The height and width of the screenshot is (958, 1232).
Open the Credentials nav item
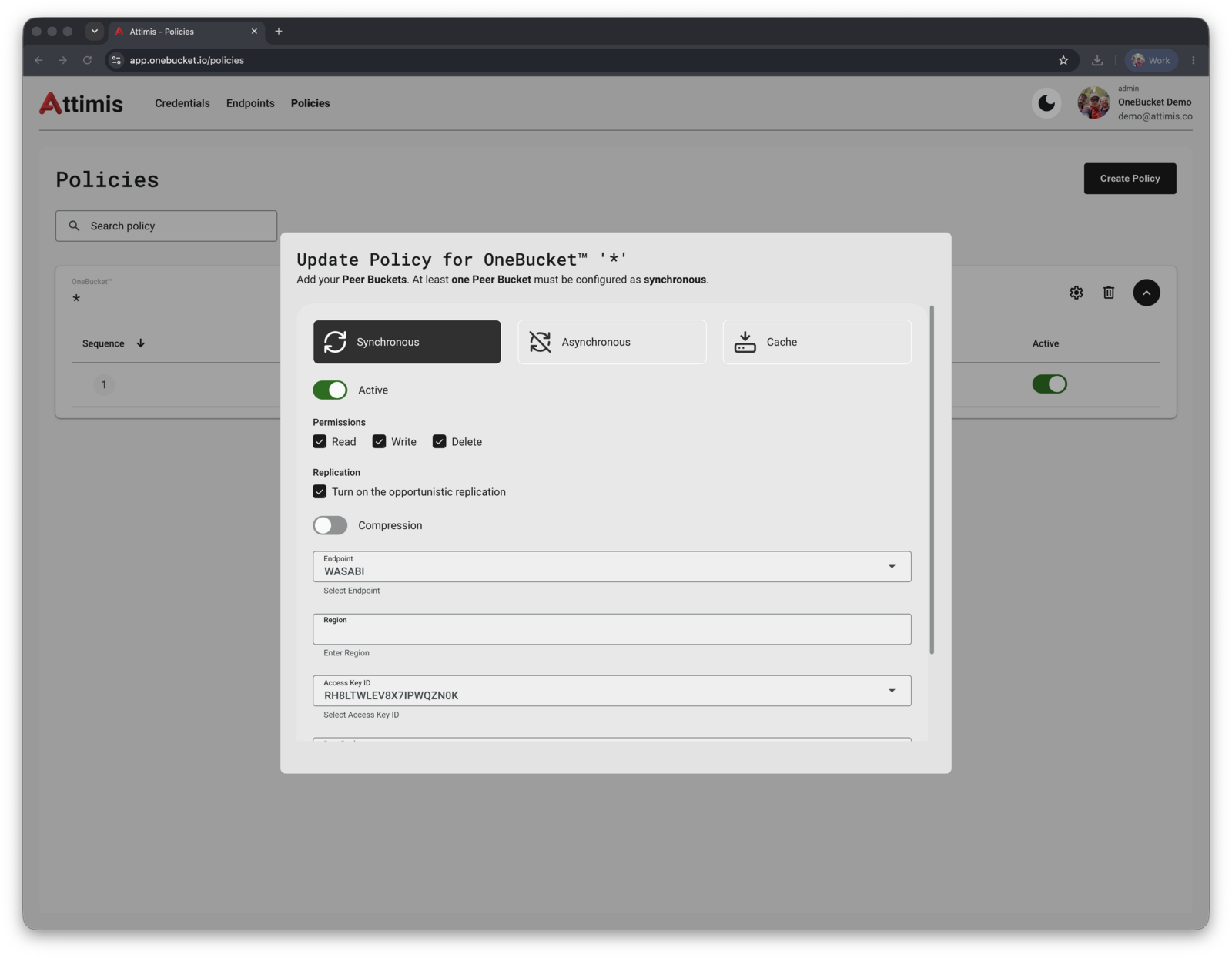coord(182,103)
